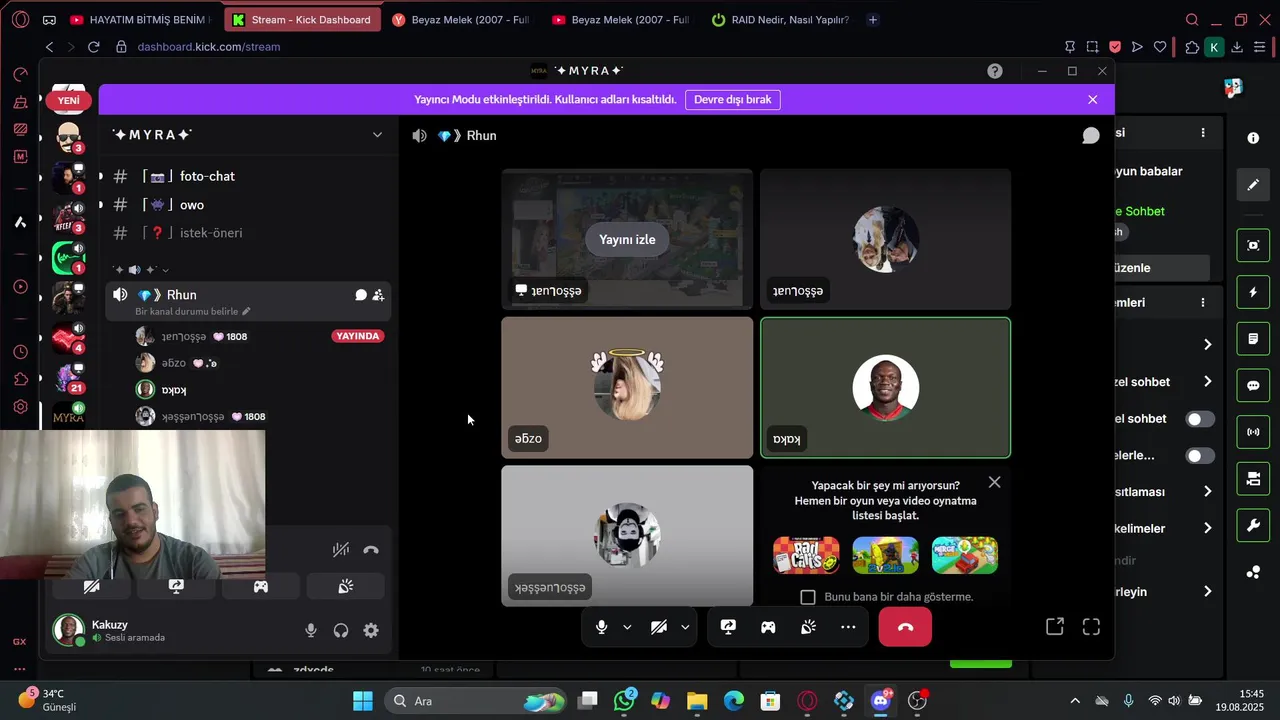Click the Kick sidebar broadcast signal icon
1280x720 pixels.
pos(1253,432)
